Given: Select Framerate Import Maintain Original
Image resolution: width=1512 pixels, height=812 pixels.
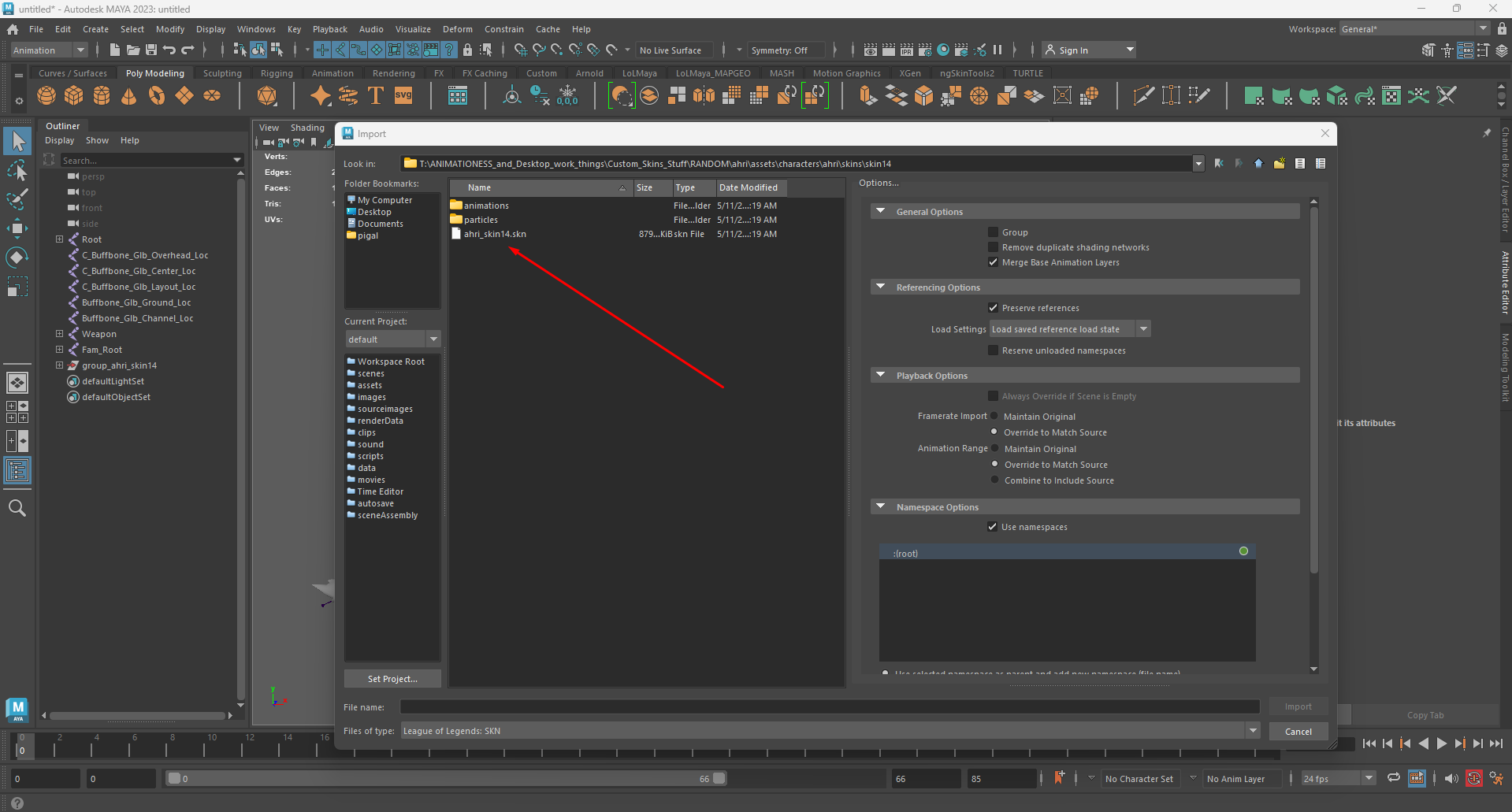Looking at the screenshot, I should pos(994,417).
